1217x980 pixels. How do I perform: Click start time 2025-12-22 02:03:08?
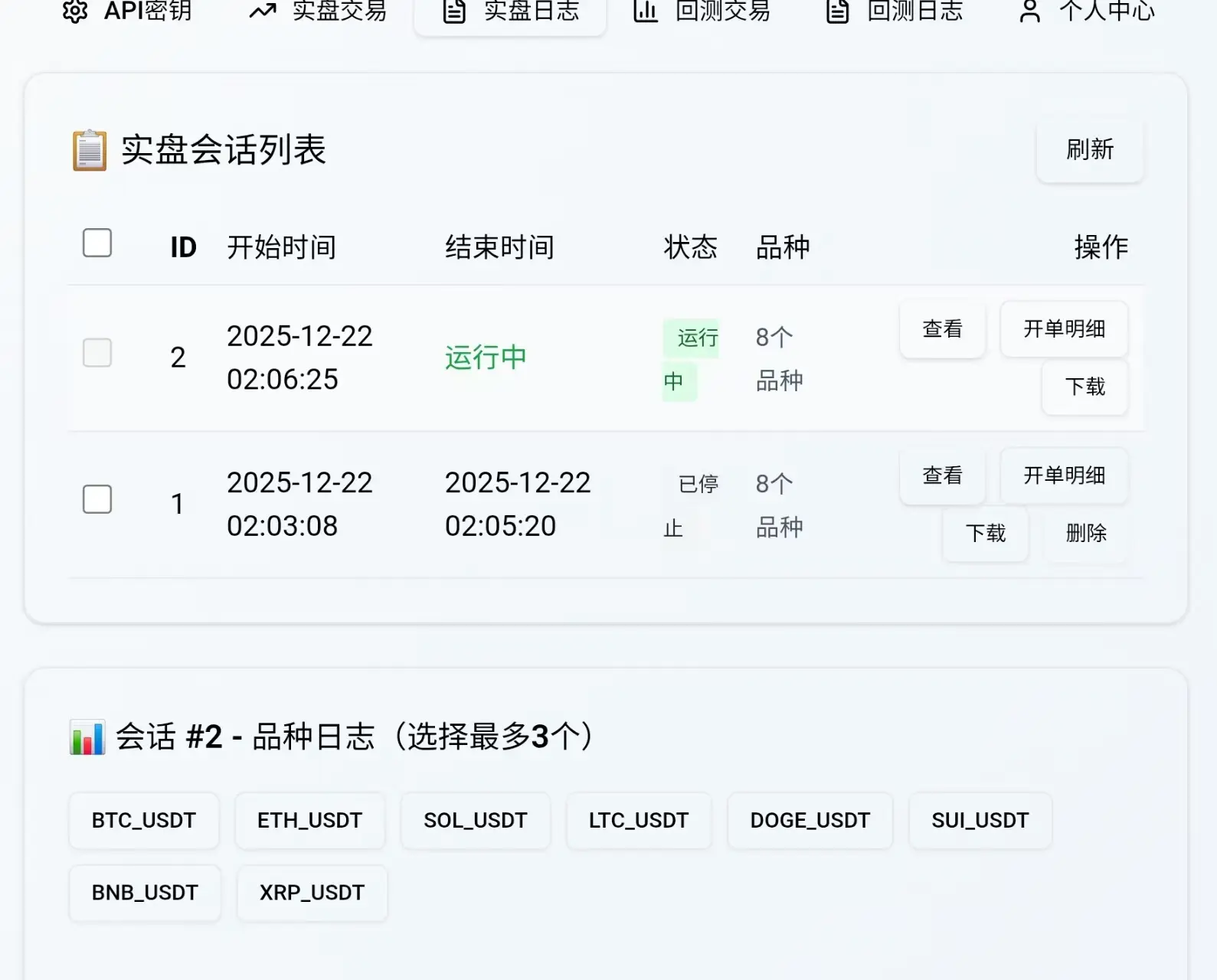pos(299,505)
